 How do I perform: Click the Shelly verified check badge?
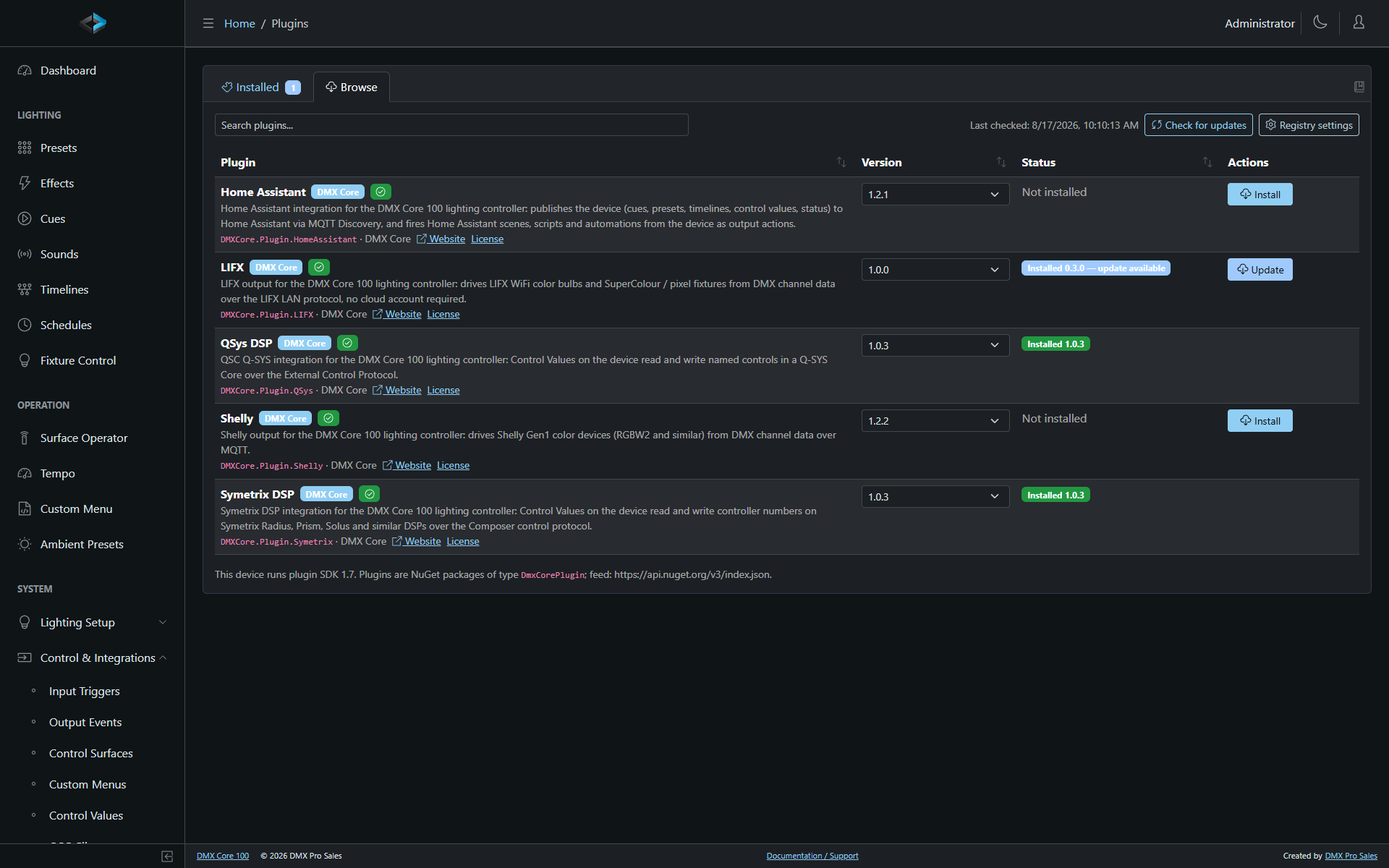click(x=328, y=418)
